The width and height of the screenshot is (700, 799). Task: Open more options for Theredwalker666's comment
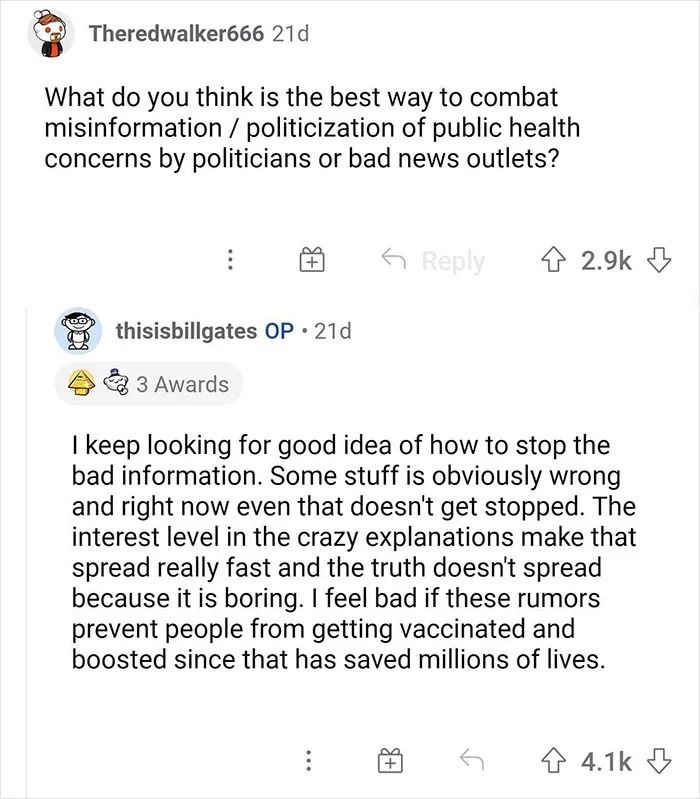[x=230, y=262]
